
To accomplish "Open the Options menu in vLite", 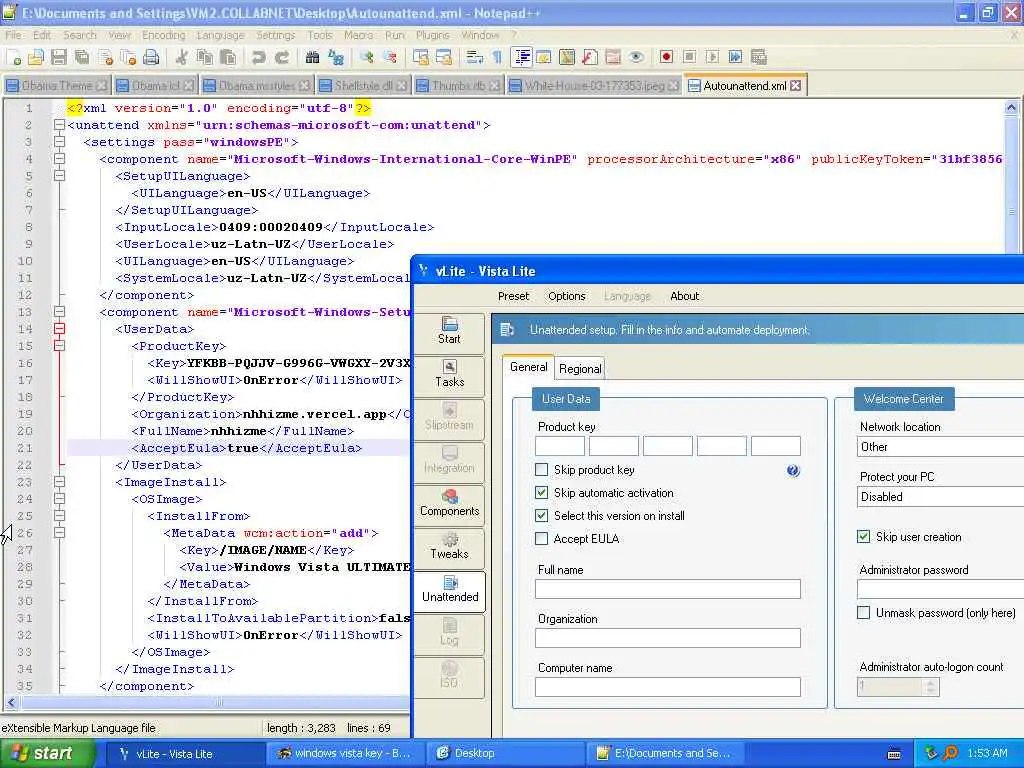I will click(x=566, y=296).
